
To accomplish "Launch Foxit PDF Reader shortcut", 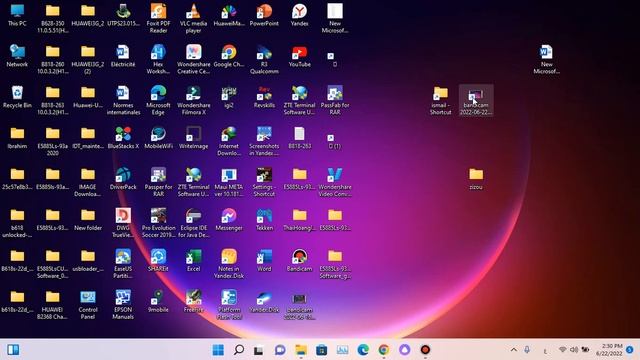I will 158,18.
